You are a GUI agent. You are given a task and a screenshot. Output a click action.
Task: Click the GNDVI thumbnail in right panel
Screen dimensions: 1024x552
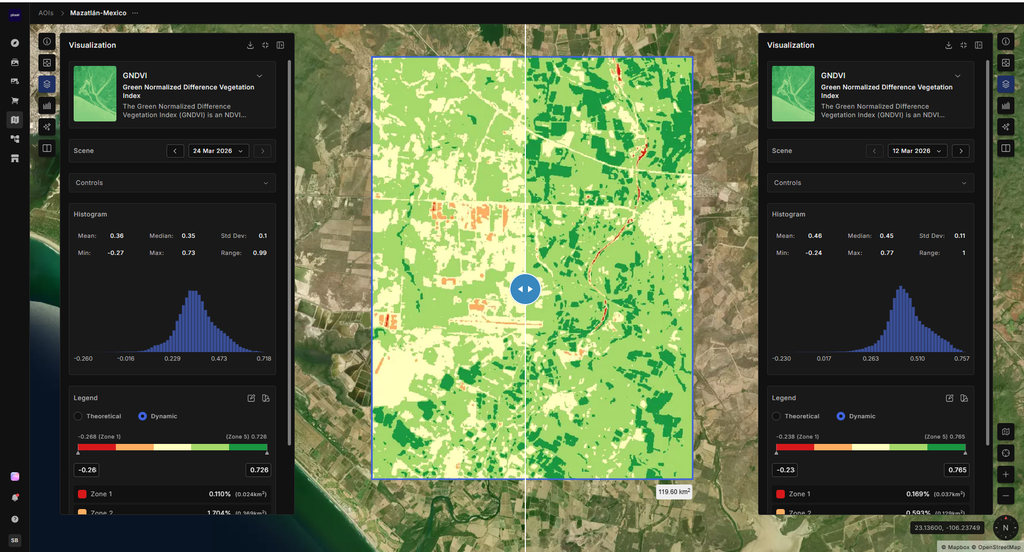click(x=793, y=93)
